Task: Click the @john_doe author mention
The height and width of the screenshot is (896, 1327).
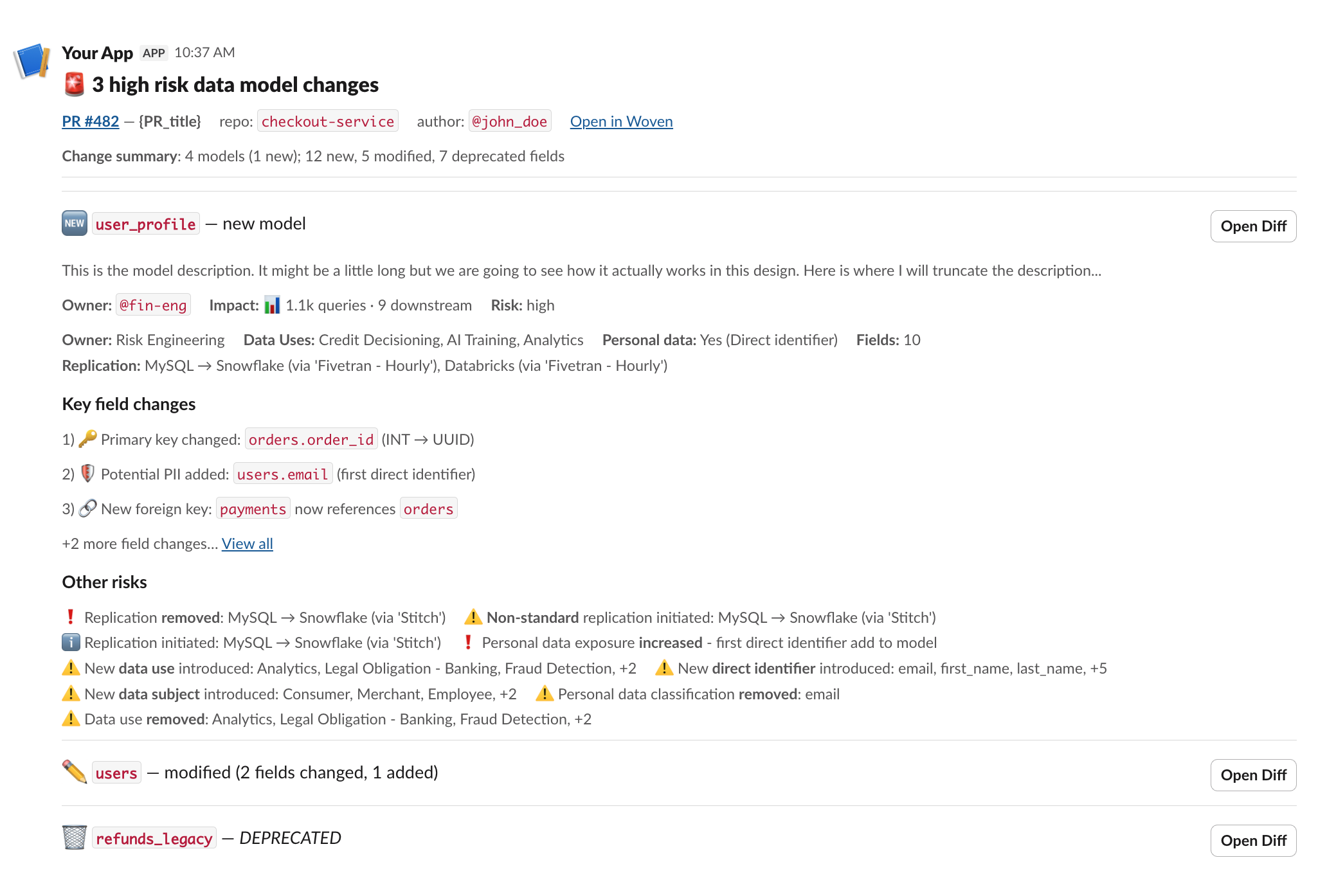Action: pos(509,121)
